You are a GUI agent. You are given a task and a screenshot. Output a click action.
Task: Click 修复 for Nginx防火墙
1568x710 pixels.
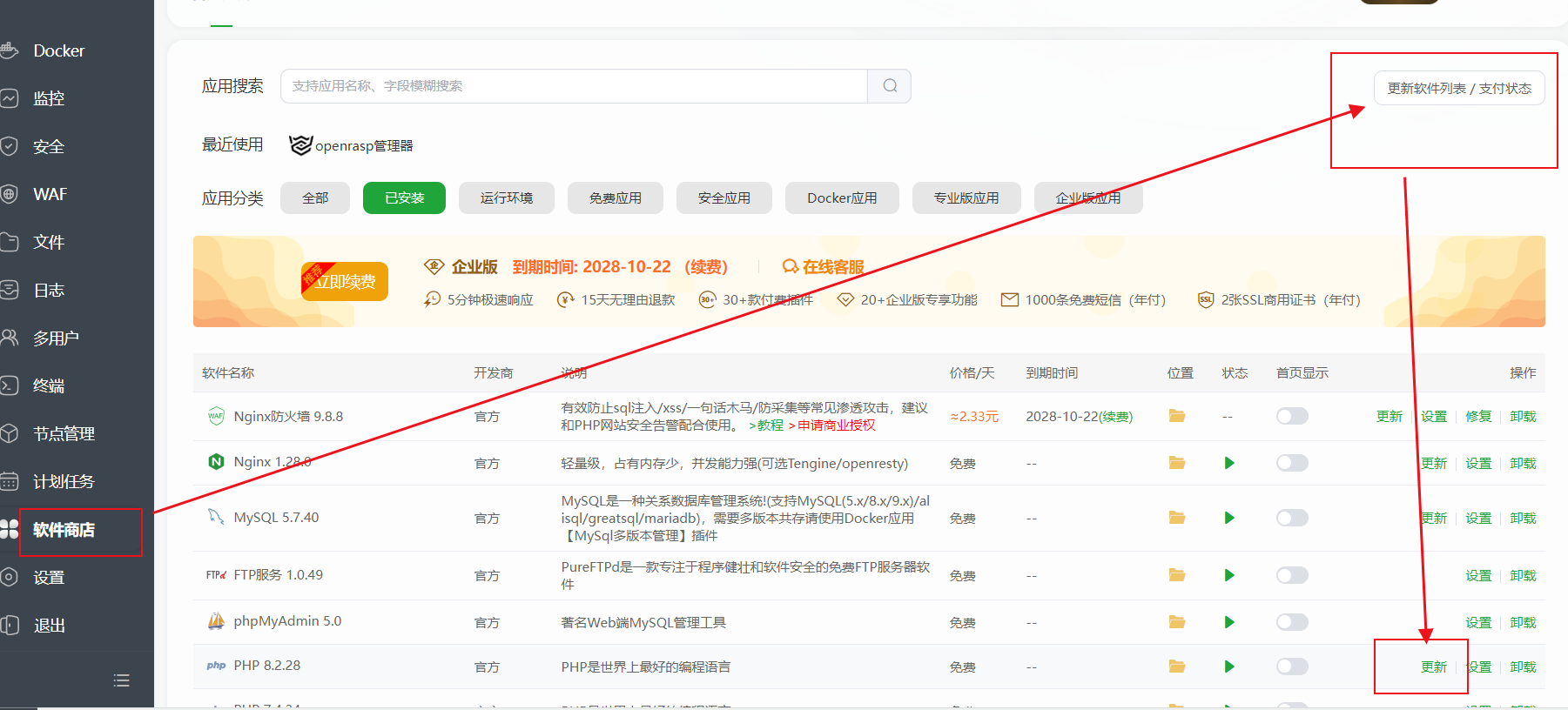1478,416
